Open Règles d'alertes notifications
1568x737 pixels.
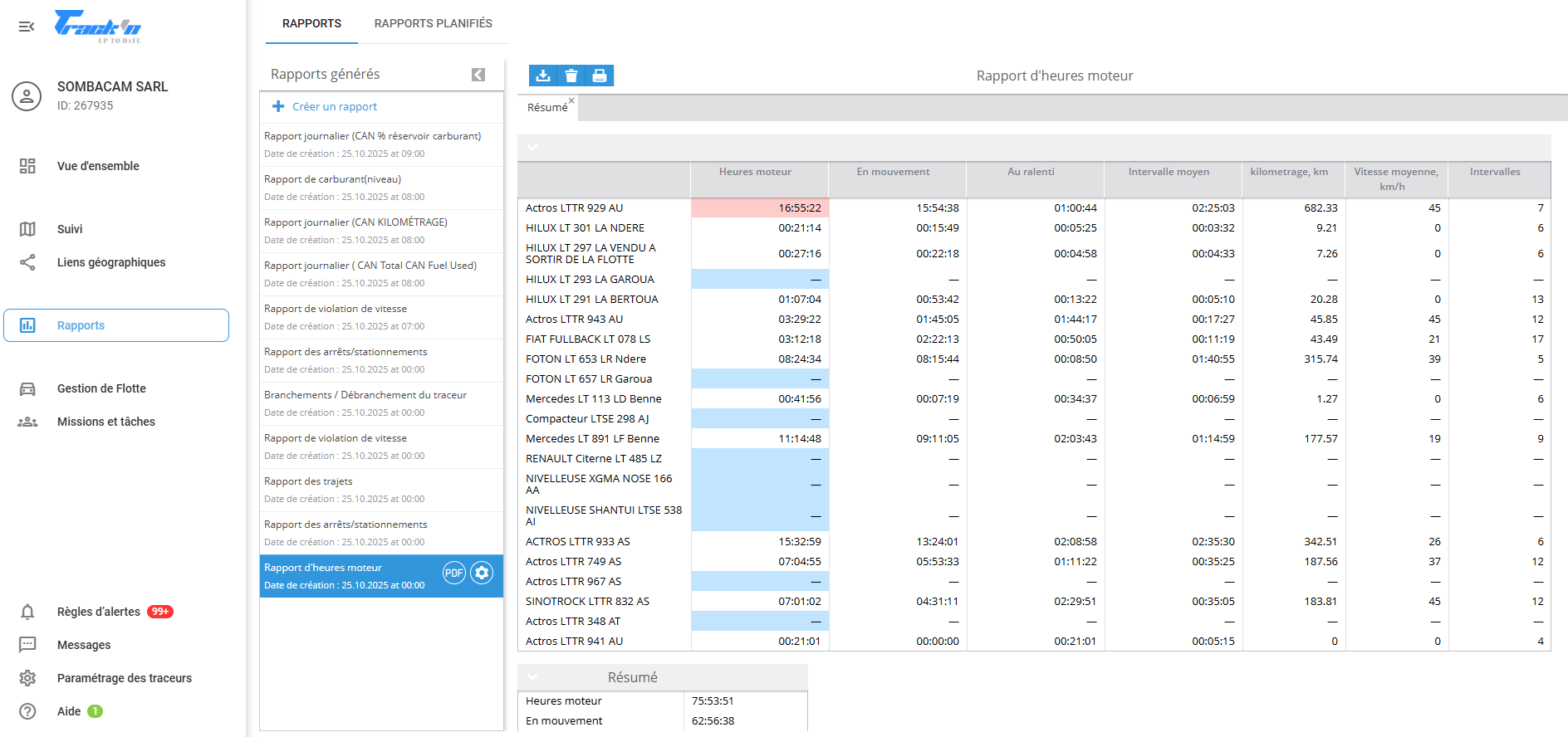(98, 612)
